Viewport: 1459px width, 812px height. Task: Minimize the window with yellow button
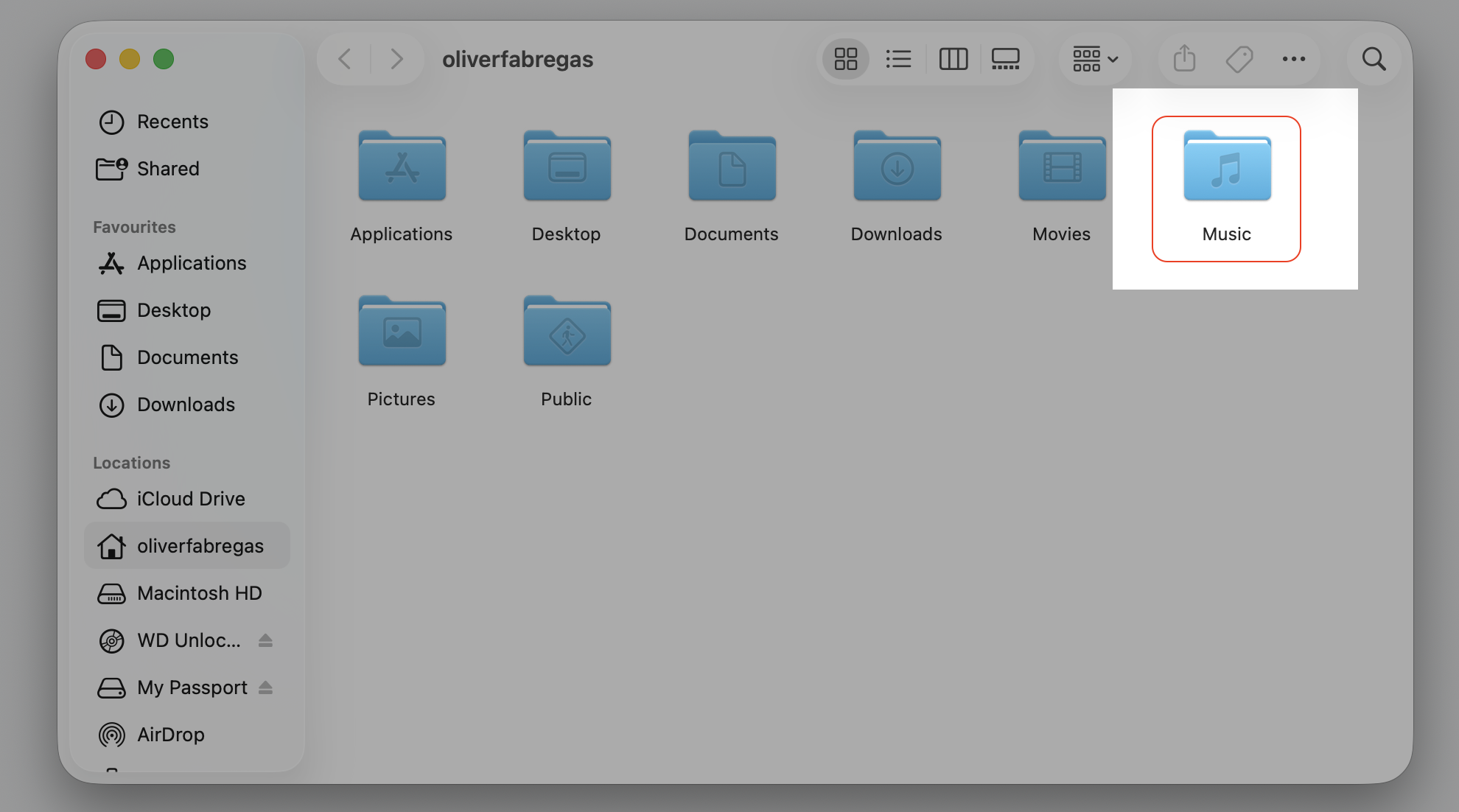pyautogui.click(x=130, y=59)
